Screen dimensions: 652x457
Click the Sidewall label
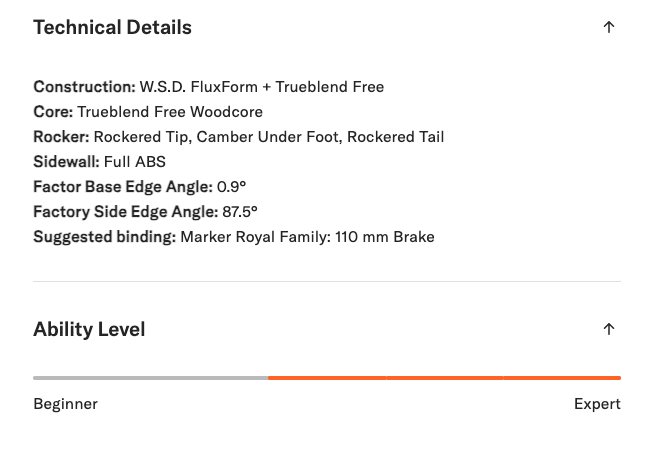(66, 162)
